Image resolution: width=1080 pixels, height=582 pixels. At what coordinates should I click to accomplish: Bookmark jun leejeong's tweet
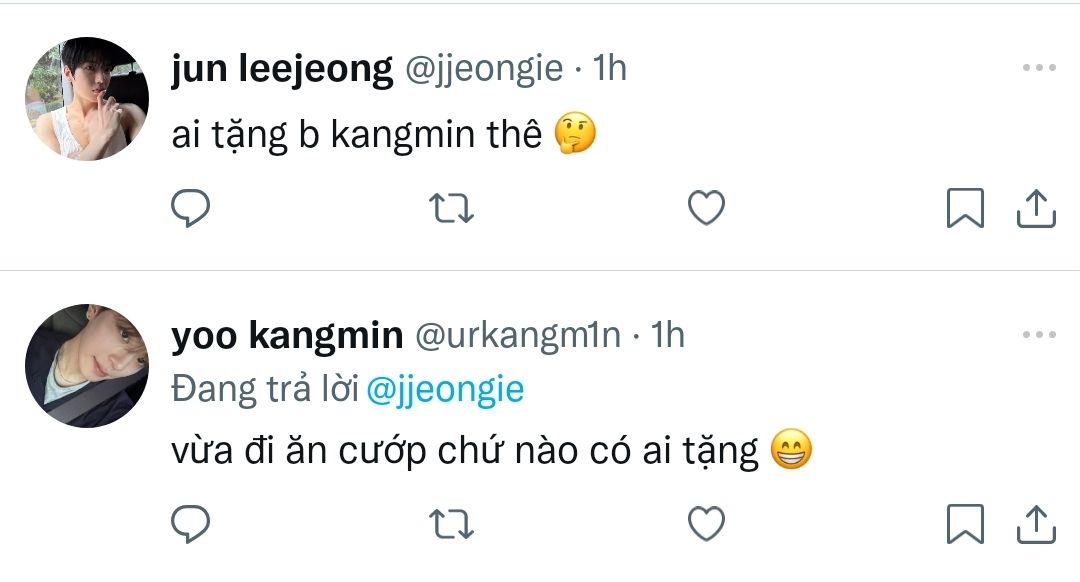965,208
